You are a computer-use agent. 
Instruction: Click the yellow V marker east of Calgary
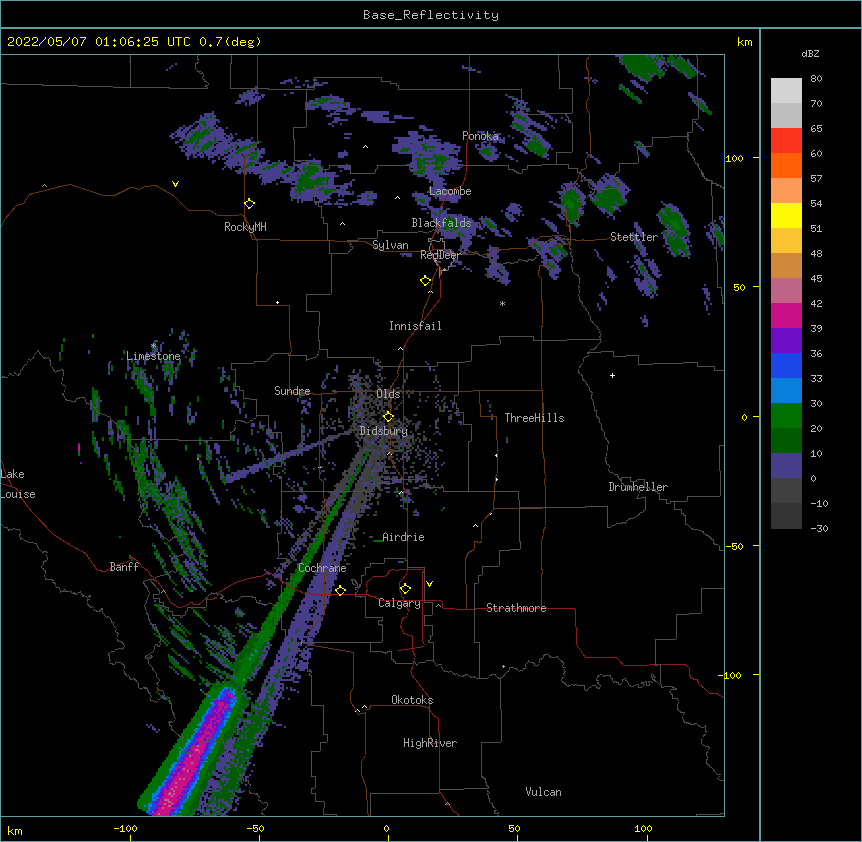point(429,584)
